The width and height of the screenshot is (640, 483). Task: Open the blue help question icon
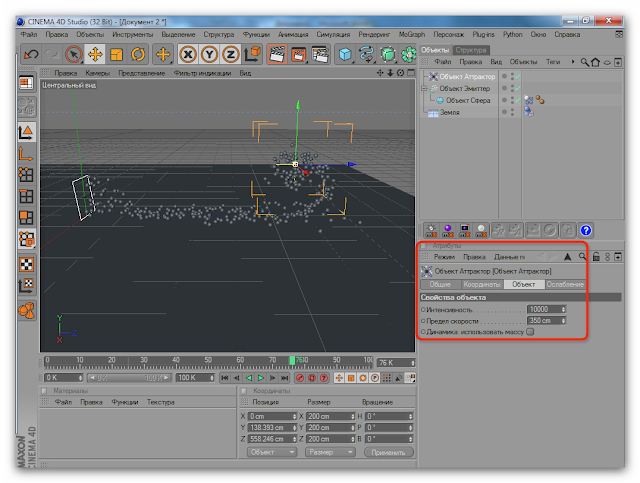(x=586, y=230)
